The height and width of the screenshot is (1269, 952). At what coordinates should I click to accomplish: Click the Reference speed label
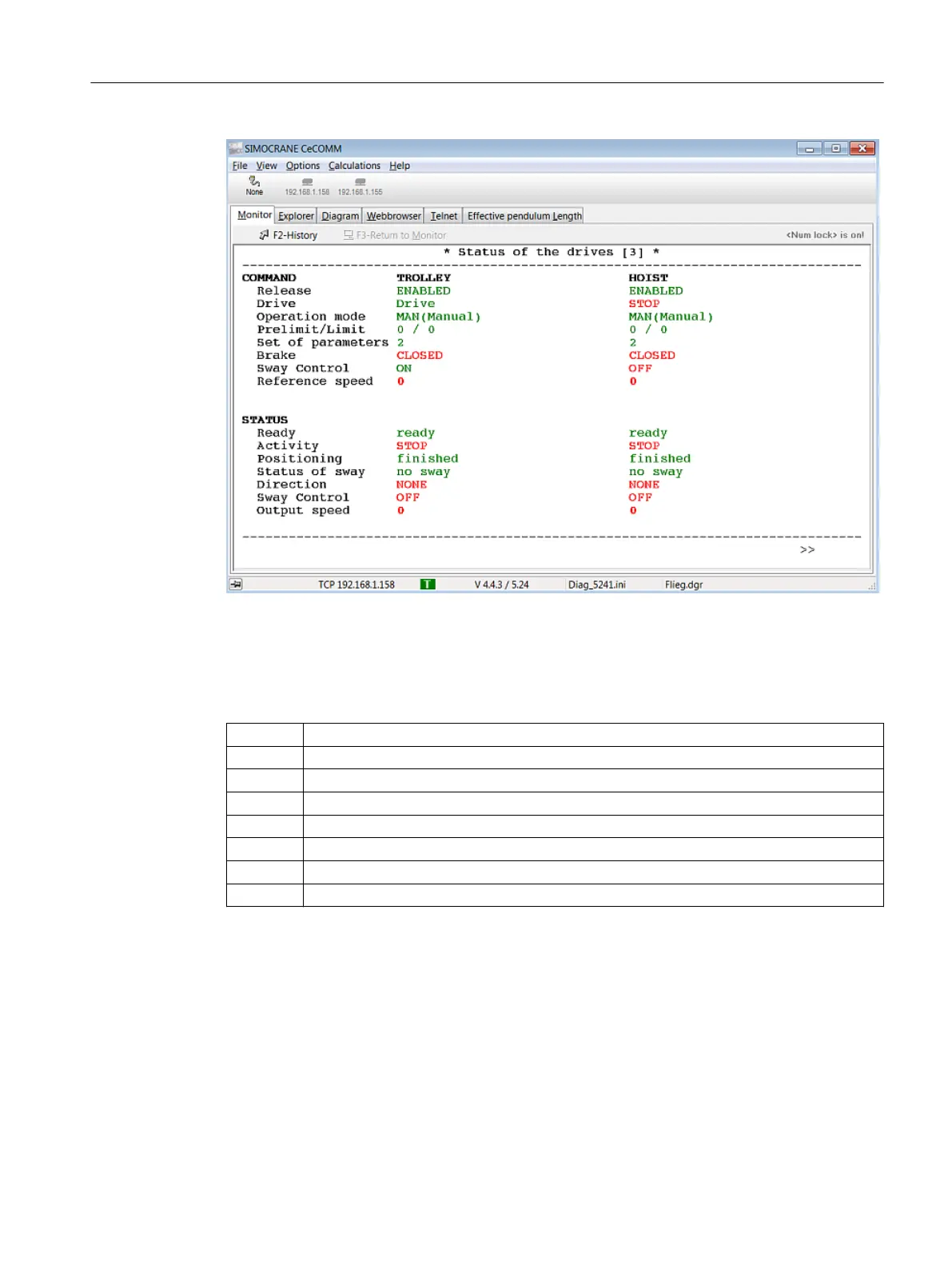[315, 381]
